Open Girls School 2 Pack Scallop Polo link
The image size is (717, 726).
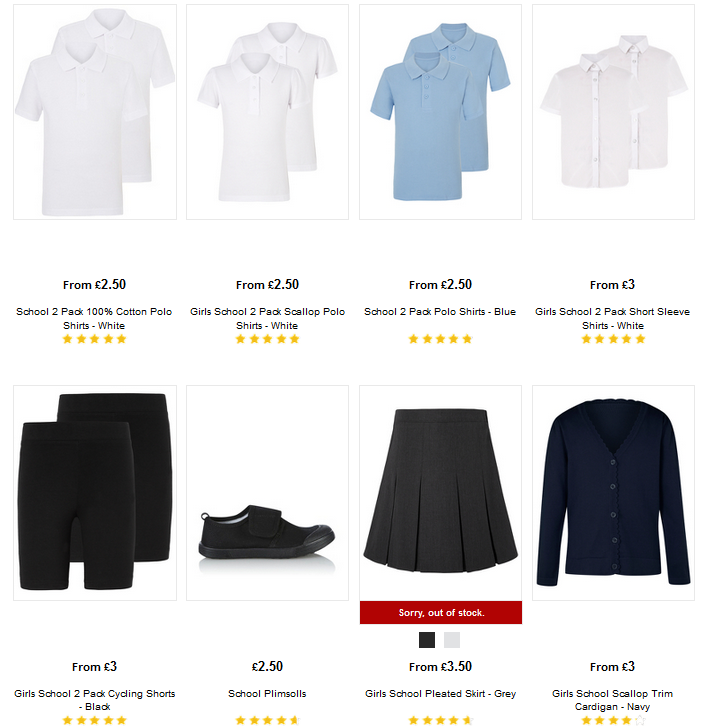267,319
